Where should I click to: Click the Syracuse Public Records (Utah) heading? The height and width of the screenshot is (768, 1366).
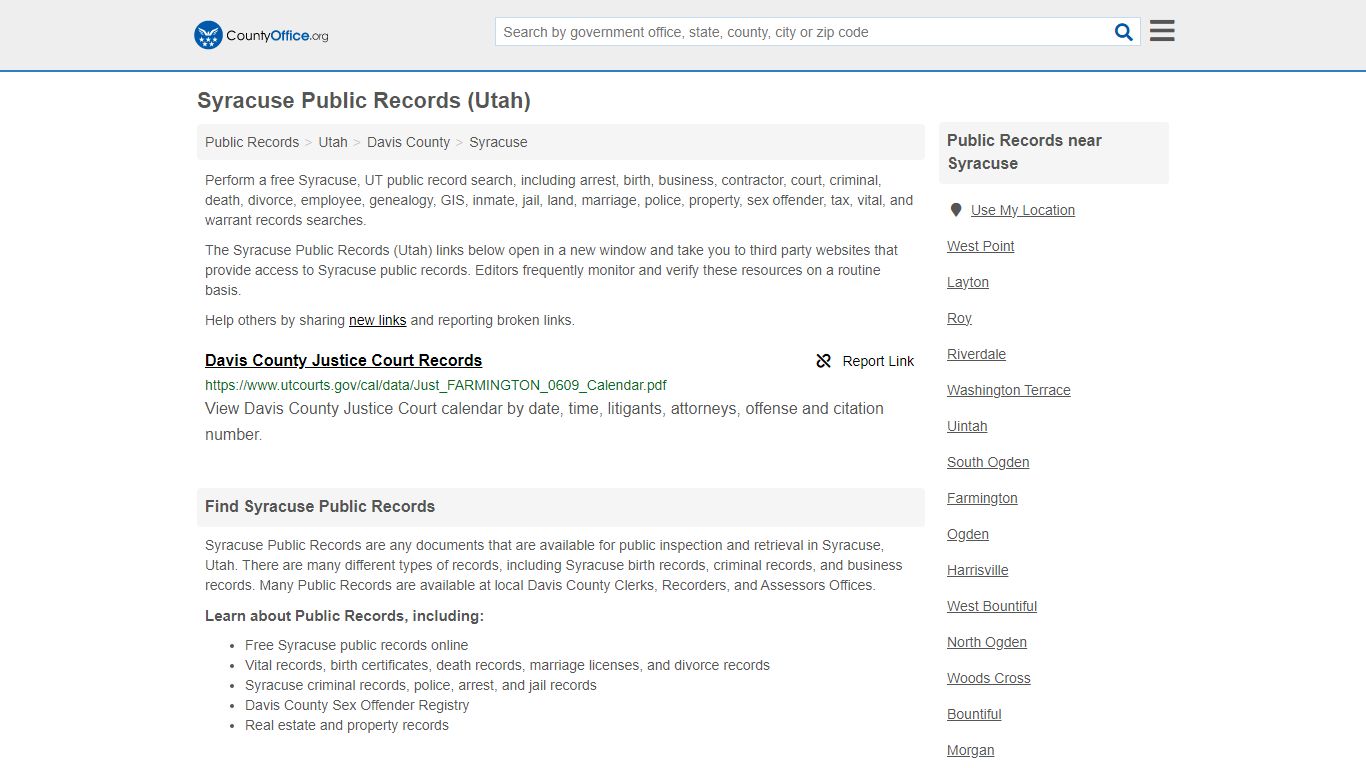coord(364,100)
